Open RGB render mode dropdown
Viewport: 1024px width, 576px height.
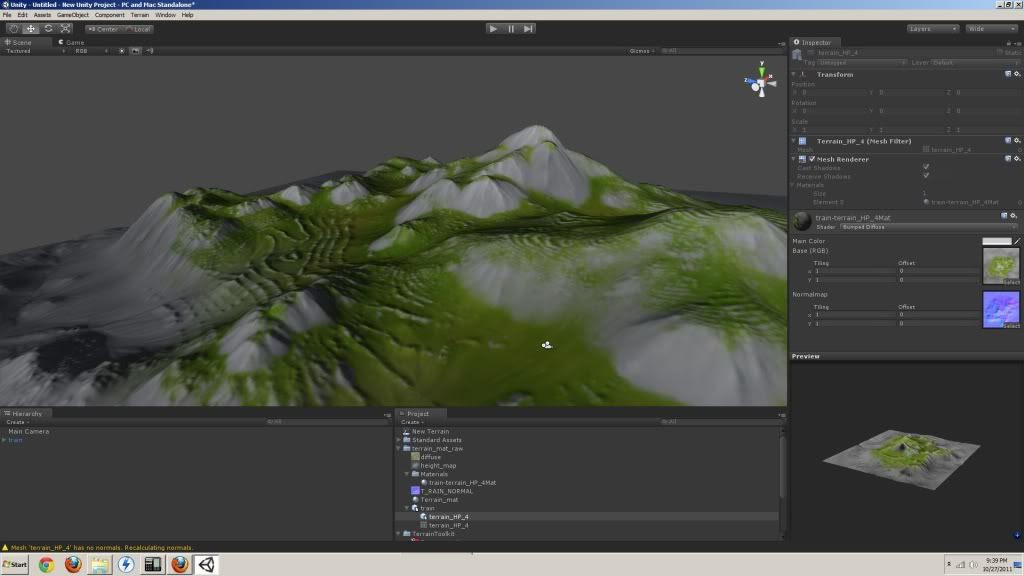point(91,51)
